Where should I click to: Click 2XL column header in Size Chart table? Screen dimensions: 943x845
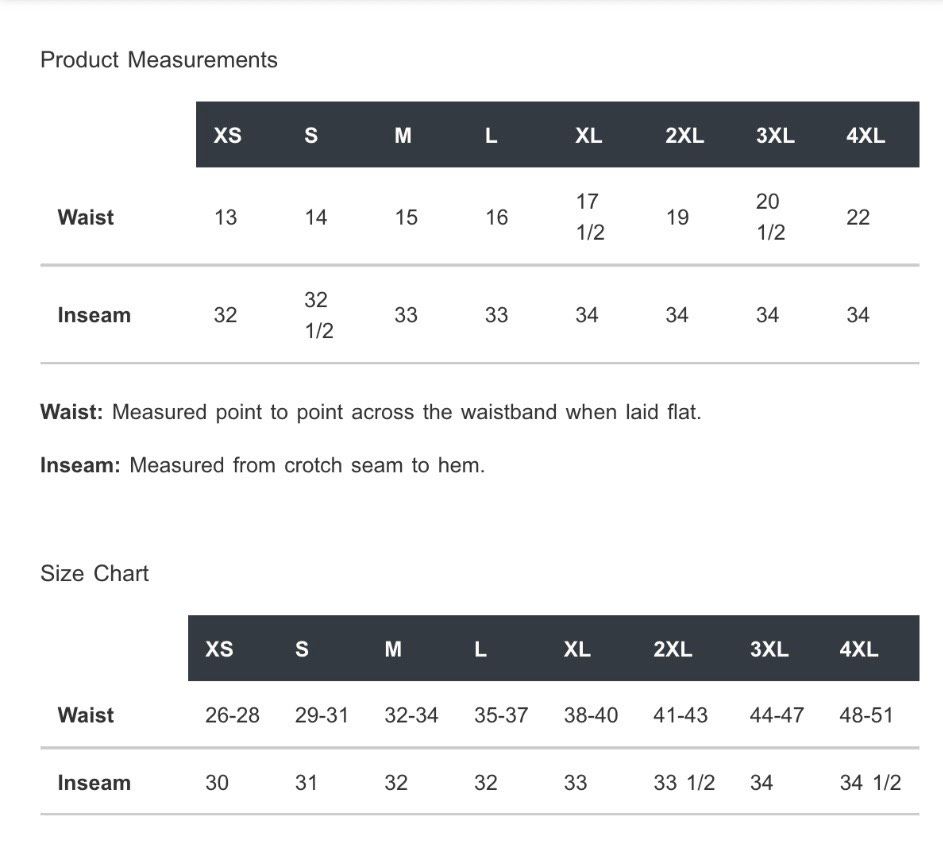(x=673, y=649)
